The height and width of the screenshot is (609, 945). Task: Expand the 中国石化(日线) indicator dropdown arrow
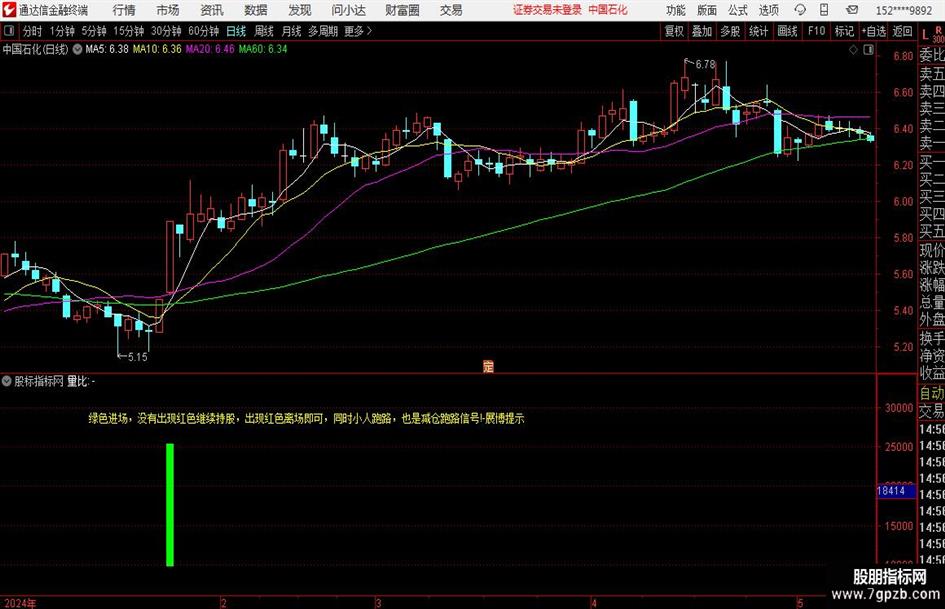coord(78,49)
